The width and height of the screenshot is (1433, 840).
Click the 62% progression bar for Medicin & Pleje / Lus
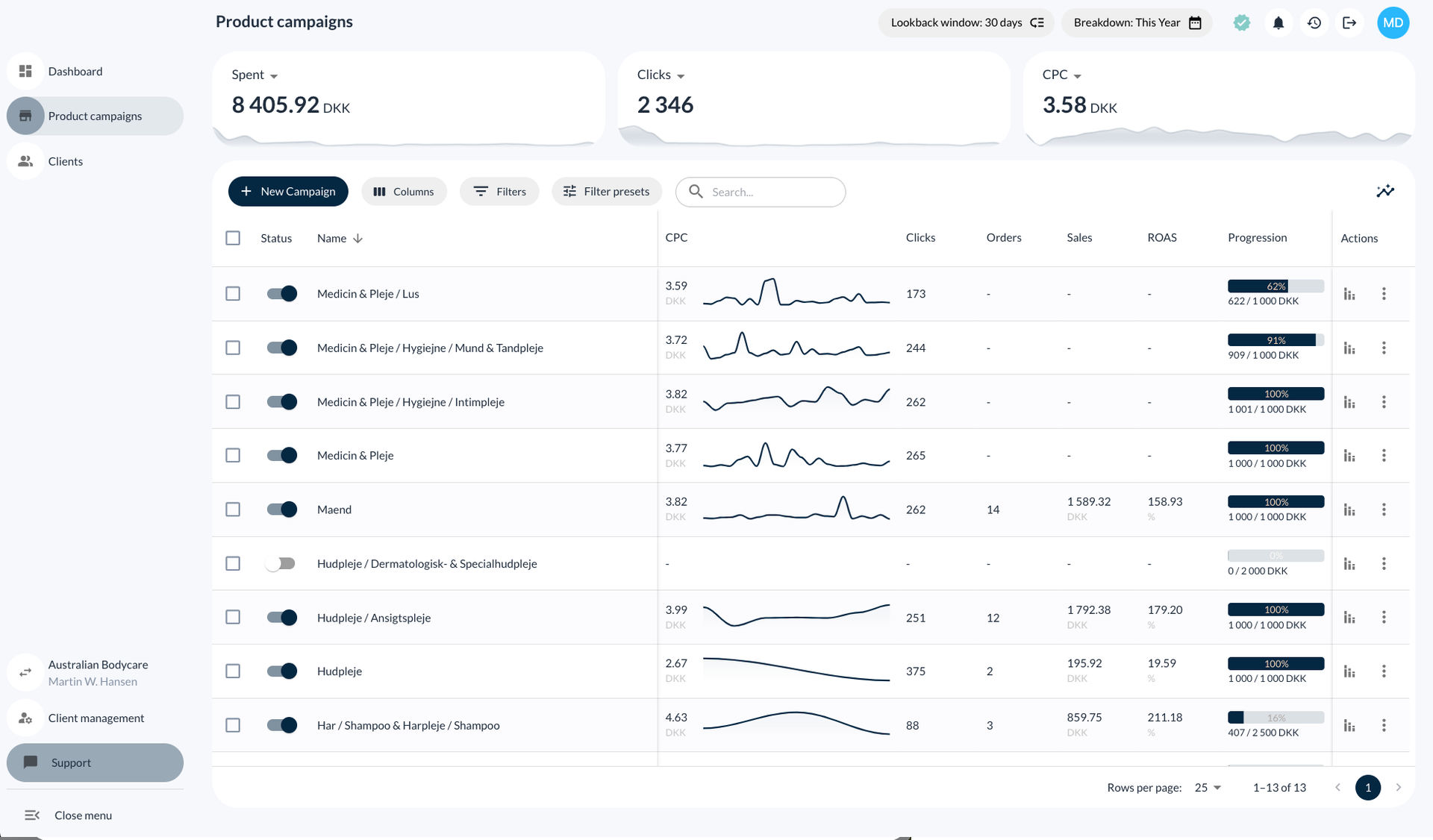[x=1275, y=286]
